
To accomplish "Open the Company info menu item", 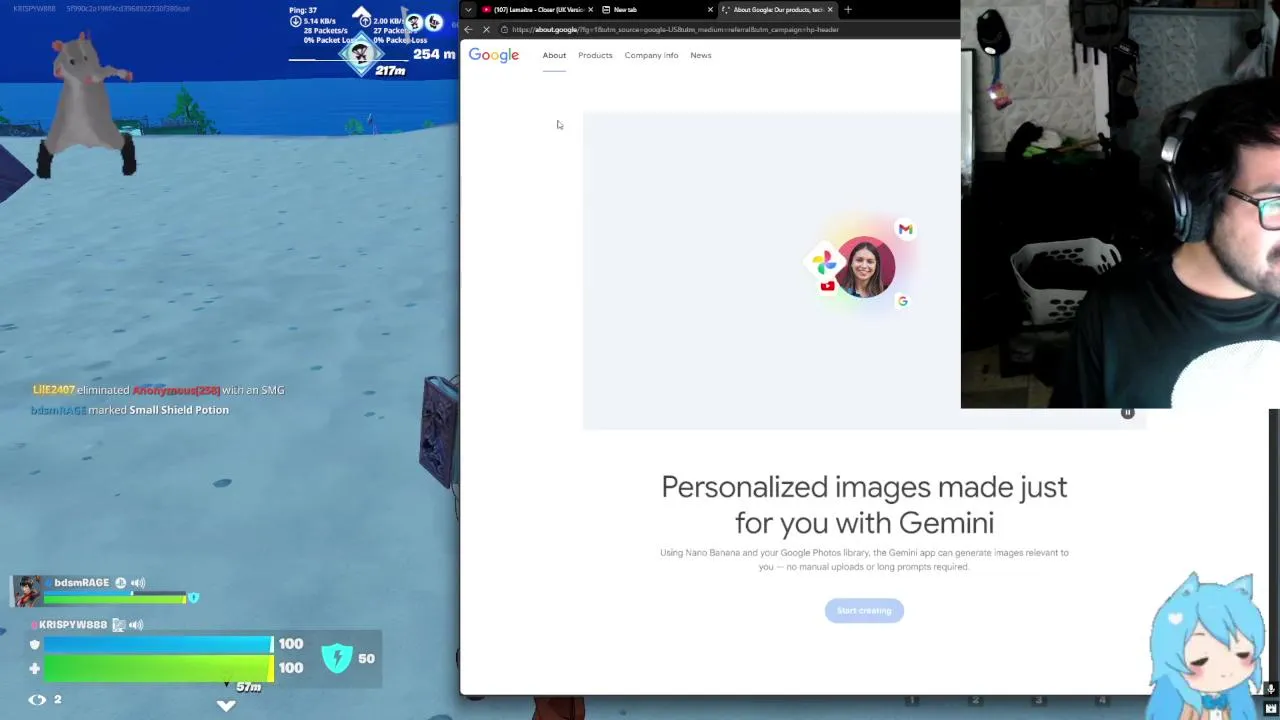I will point(651,55).
